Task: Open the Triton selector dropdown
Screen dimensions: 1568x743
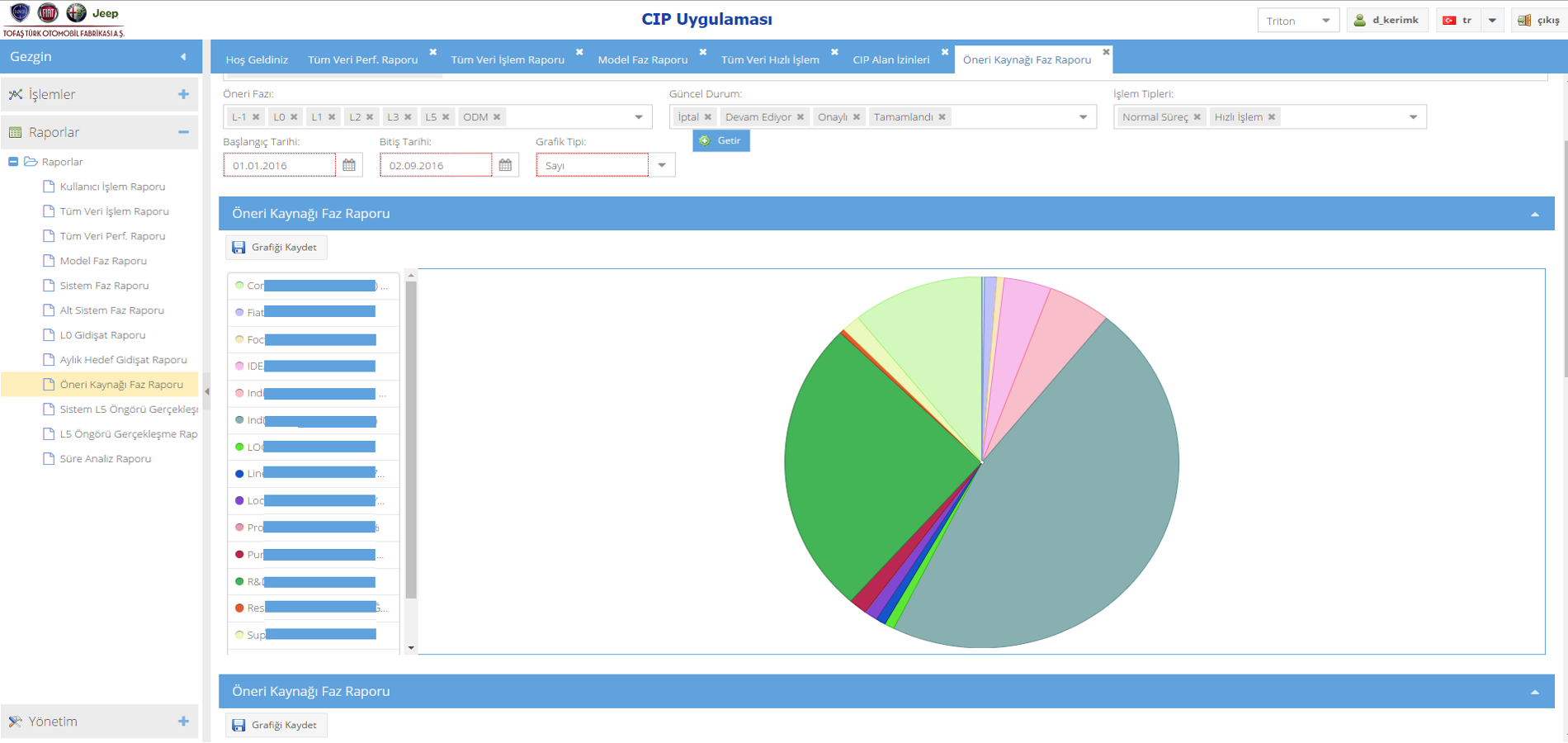Action: tap(1325, 21)
